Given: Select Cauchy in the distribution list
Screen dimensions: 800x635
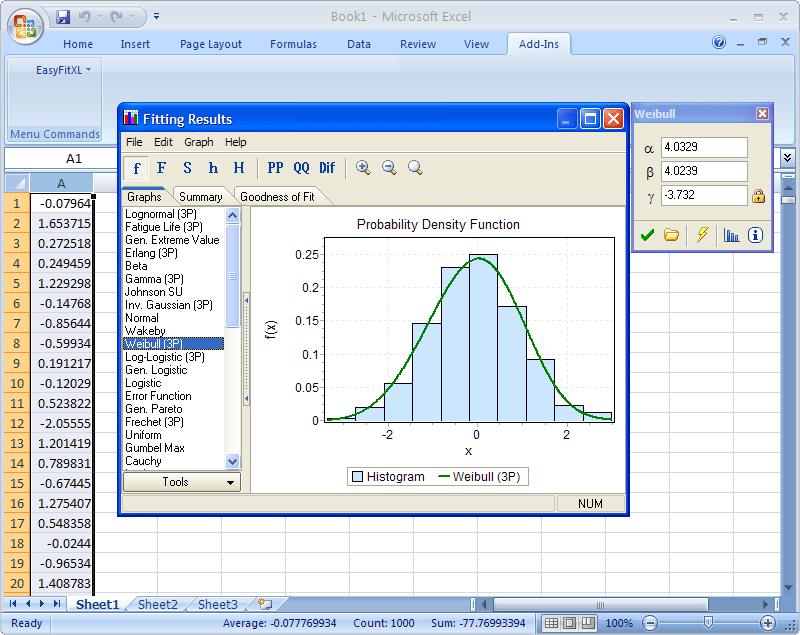Looking at the screenshot, I should 143,461.
